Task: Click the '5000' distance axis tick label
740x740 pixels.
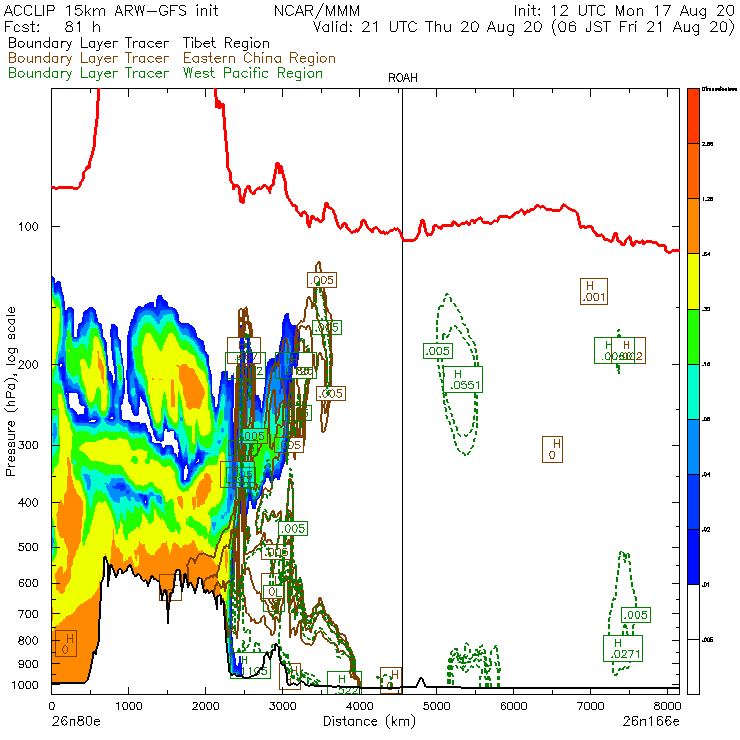Action: (x=437, y=706)
